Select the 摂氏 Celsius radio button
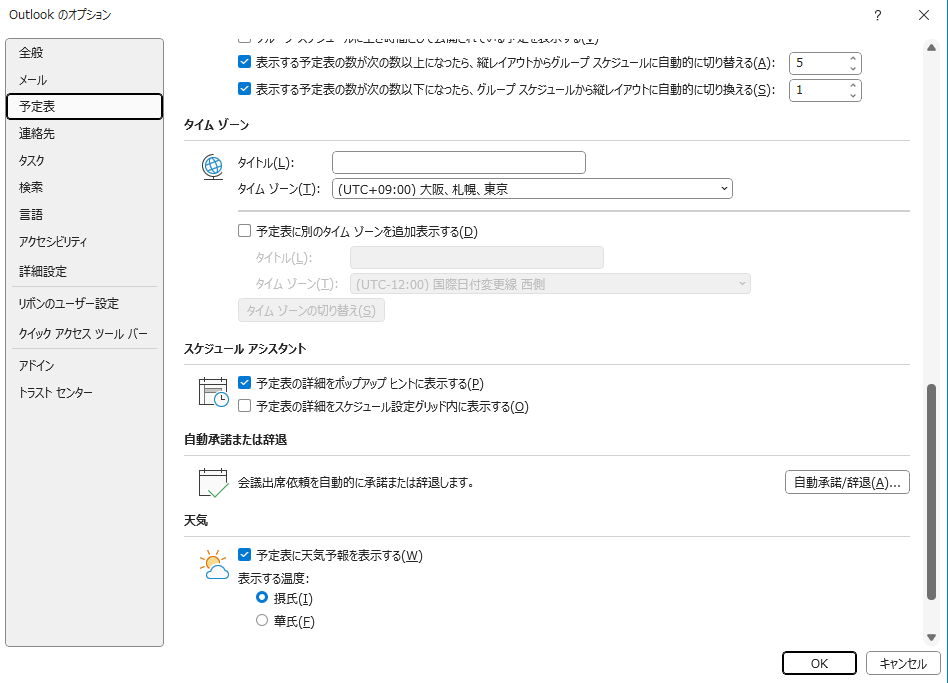 click(262, 598)
